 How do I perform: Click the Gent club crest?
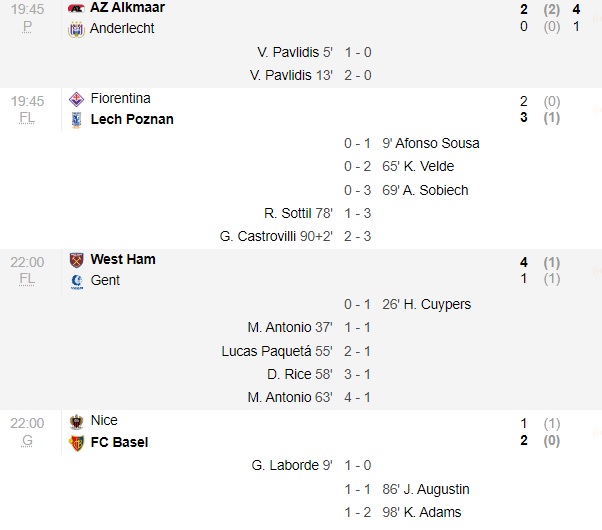[x=76, y=281]
